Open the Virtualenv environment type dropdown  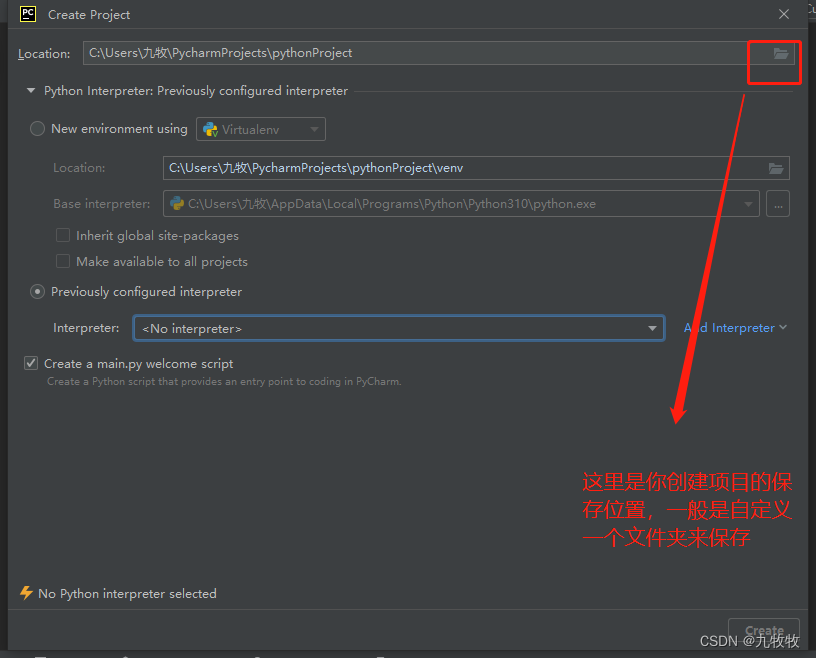tap(261, 129)
